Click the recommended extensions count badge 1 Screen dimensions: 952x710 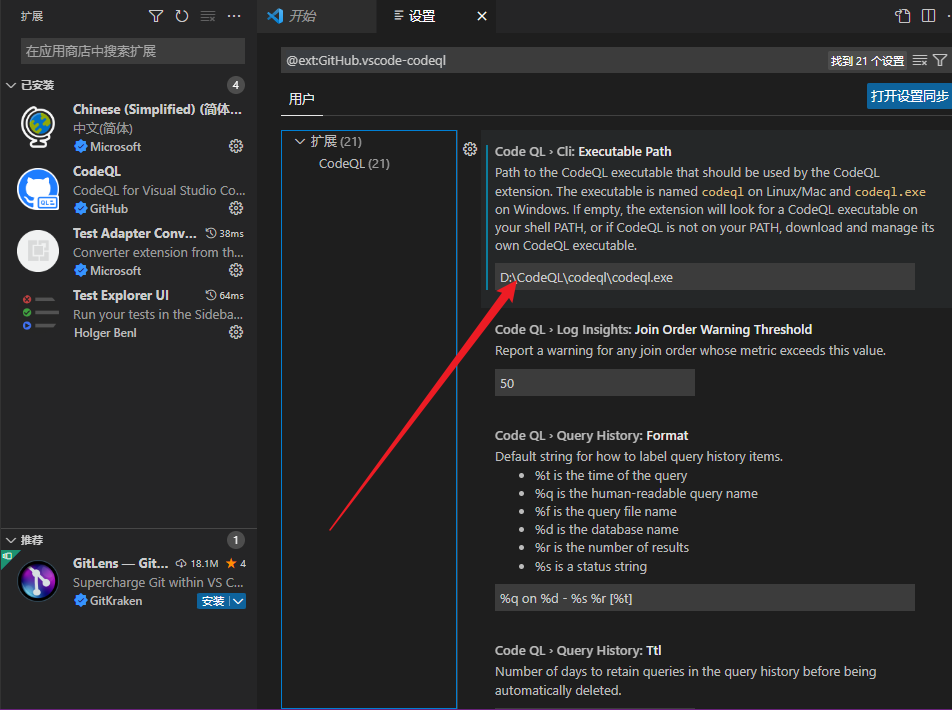point(236,540)
